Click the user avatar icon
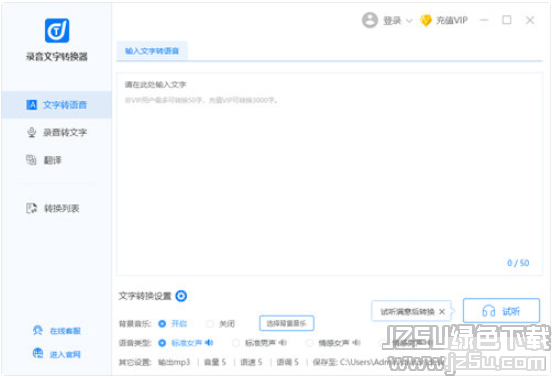552x376 pixels. click(x=370, y=20)
